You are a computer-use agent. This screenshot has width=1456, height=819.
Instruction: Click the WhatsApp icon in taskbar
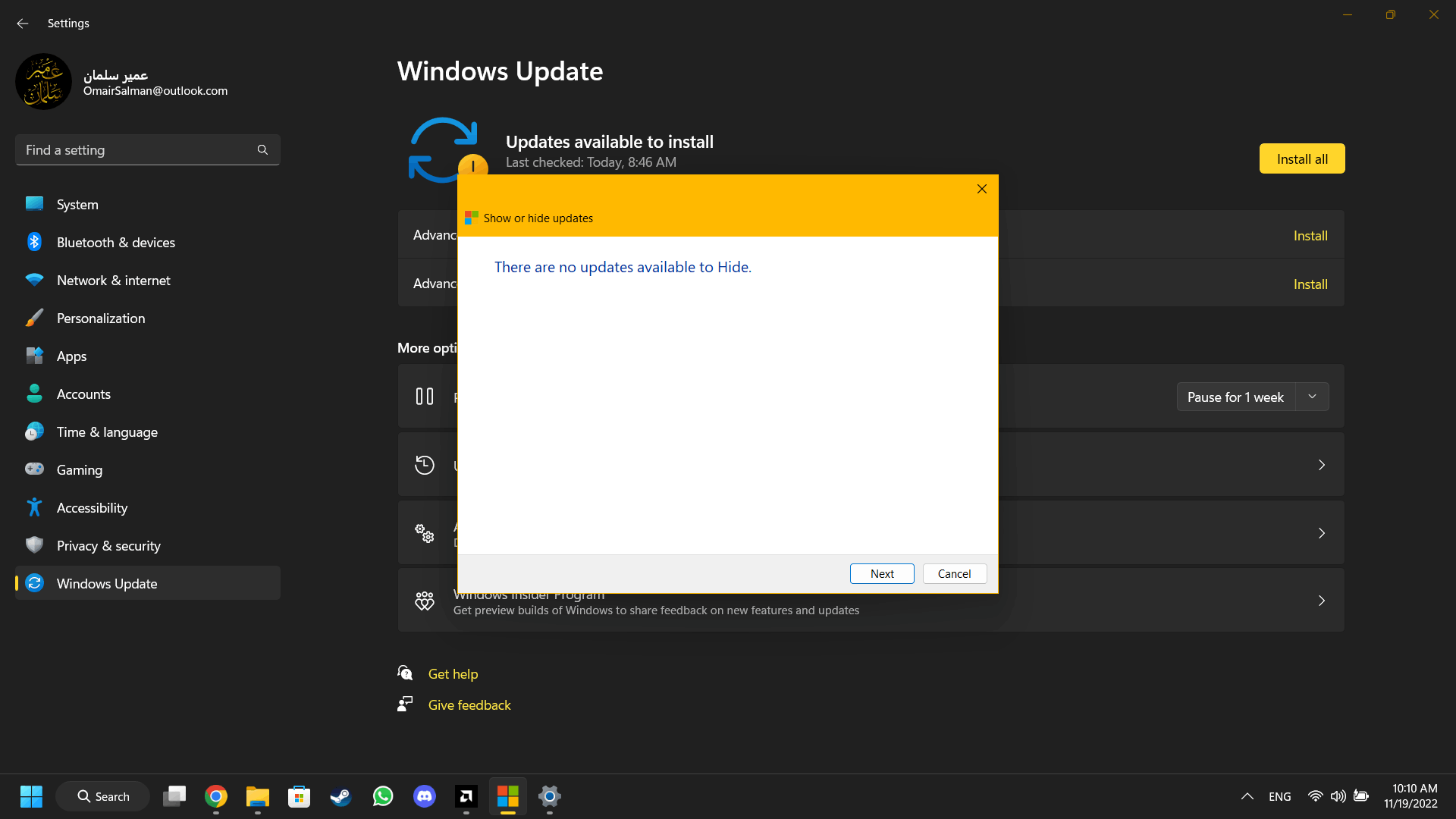tap(382, 796)
